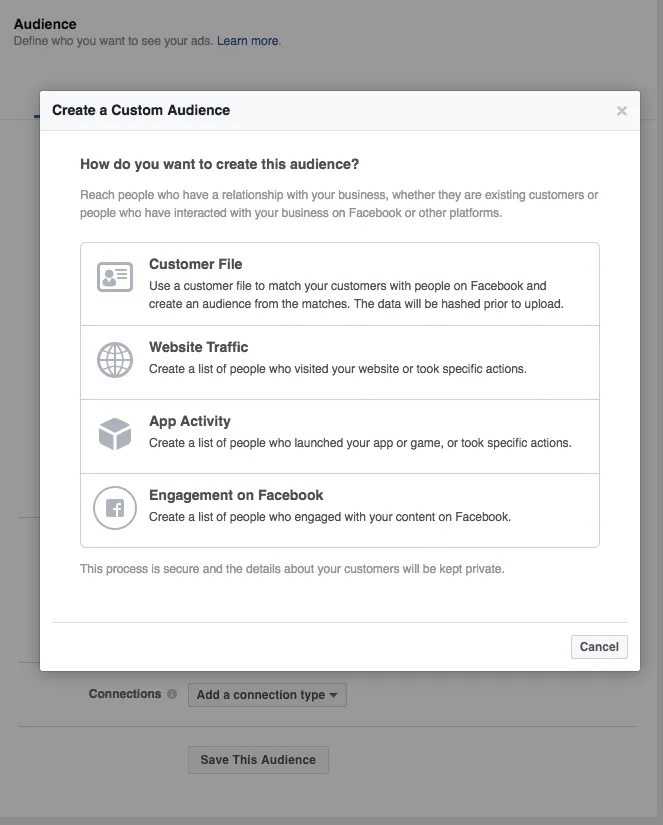Click the 'This process is secure' note
Image resolution: width=663 pixels, height=825 pixels.
[292, 569]
